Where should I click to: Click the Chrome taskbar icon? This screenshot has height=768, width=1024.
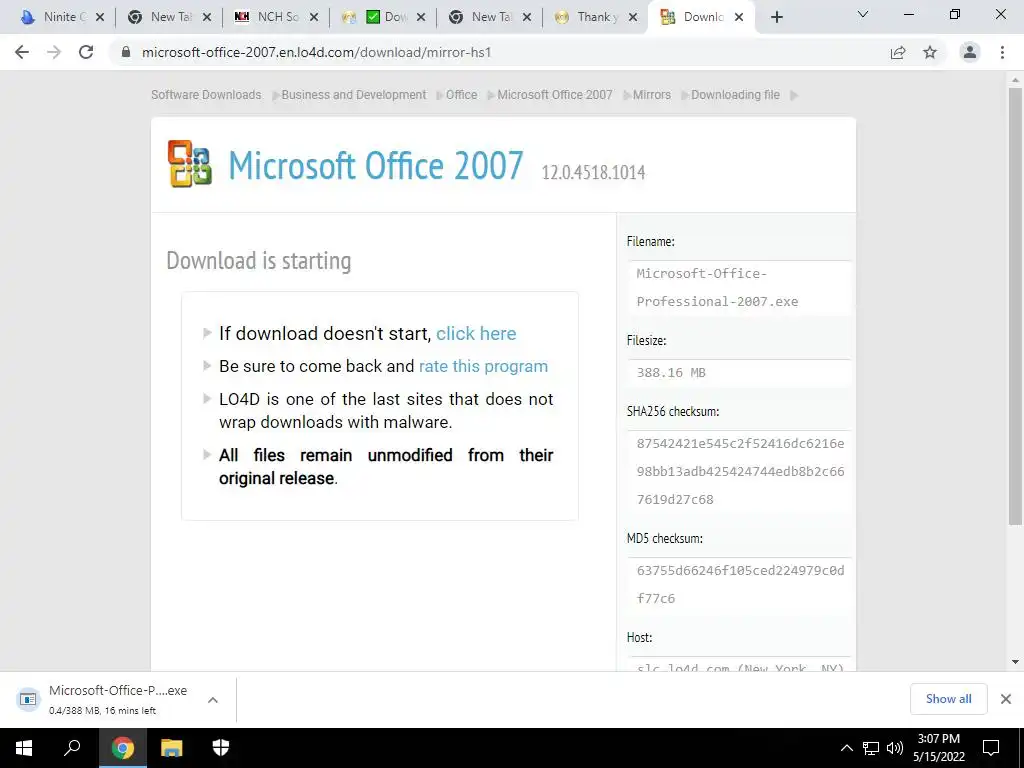tap(122, 748)
